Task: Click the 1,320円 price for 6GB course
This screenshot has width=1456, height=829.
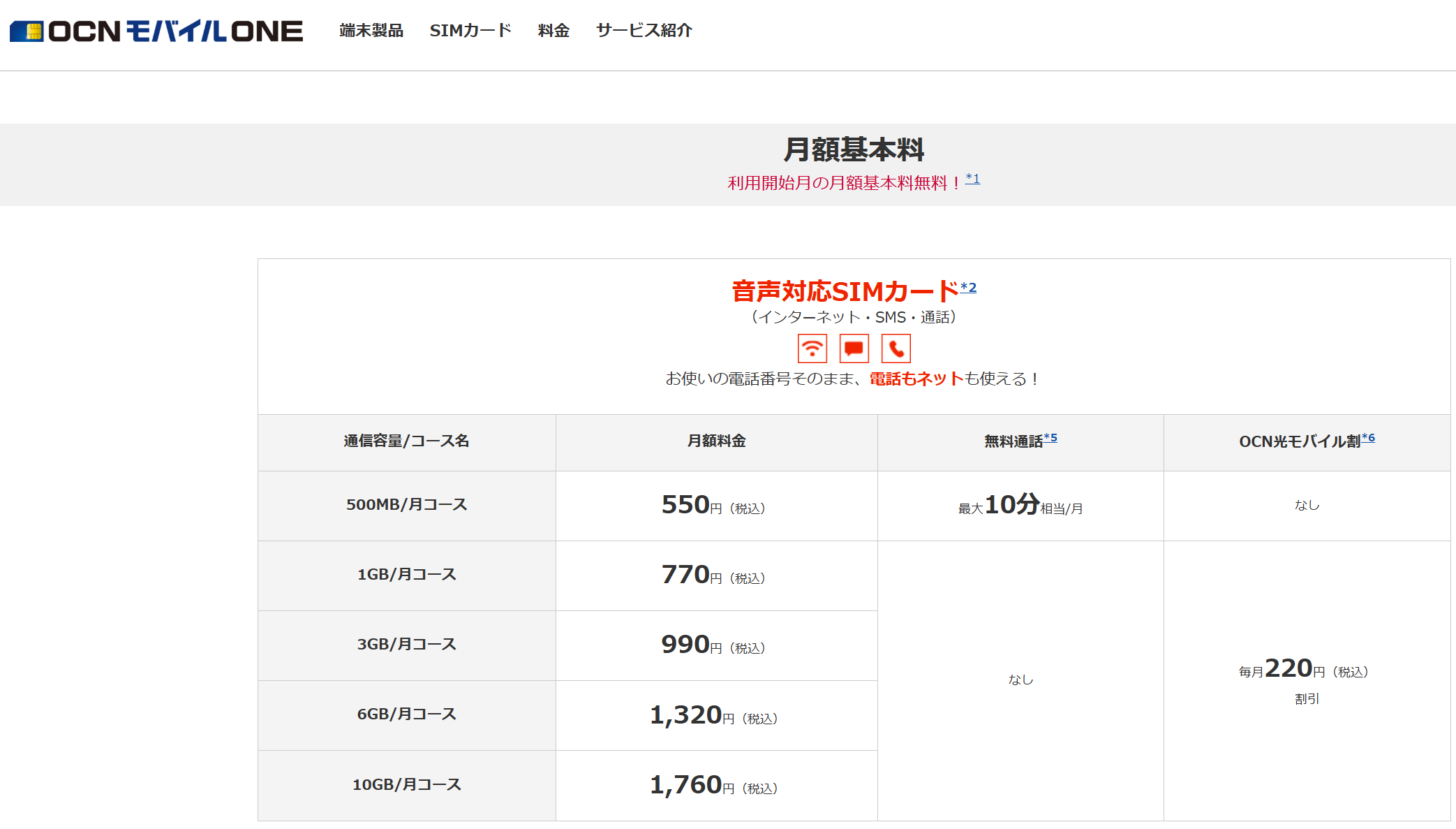Action: tap(715, 715)
